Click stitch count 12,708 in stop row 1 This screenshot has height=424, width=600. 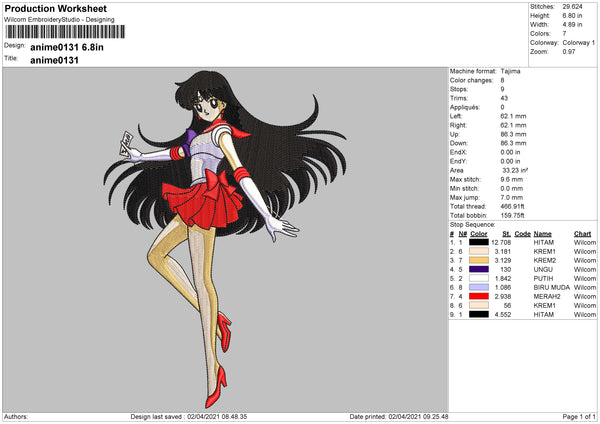(x=501, y=242)
